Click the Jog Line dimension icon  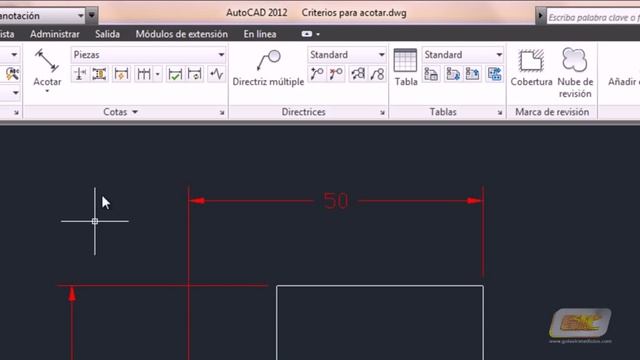[216, 74]
